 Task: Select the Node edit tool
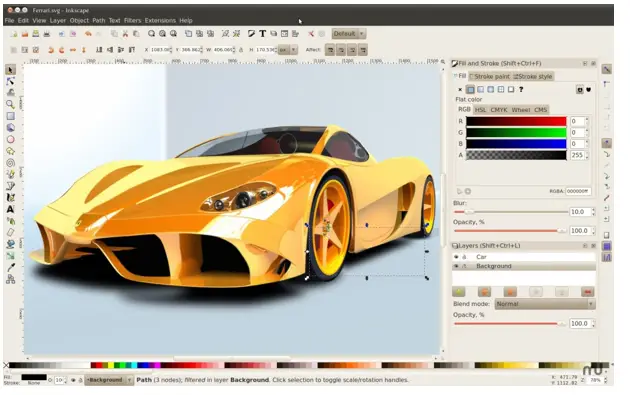coord(10,82)
